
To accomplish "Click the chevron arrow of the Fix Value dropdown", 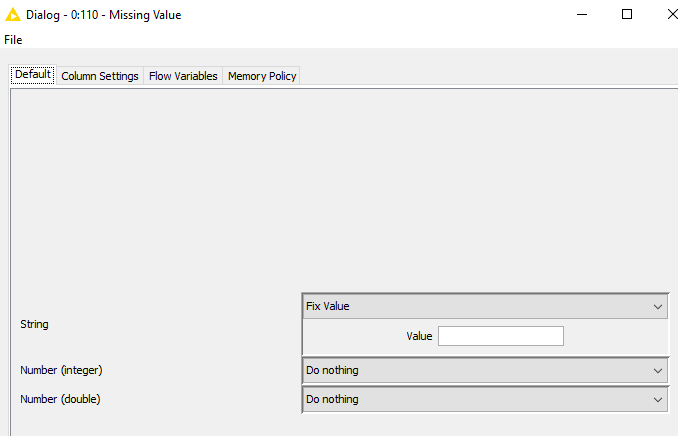I will (658, 307).
